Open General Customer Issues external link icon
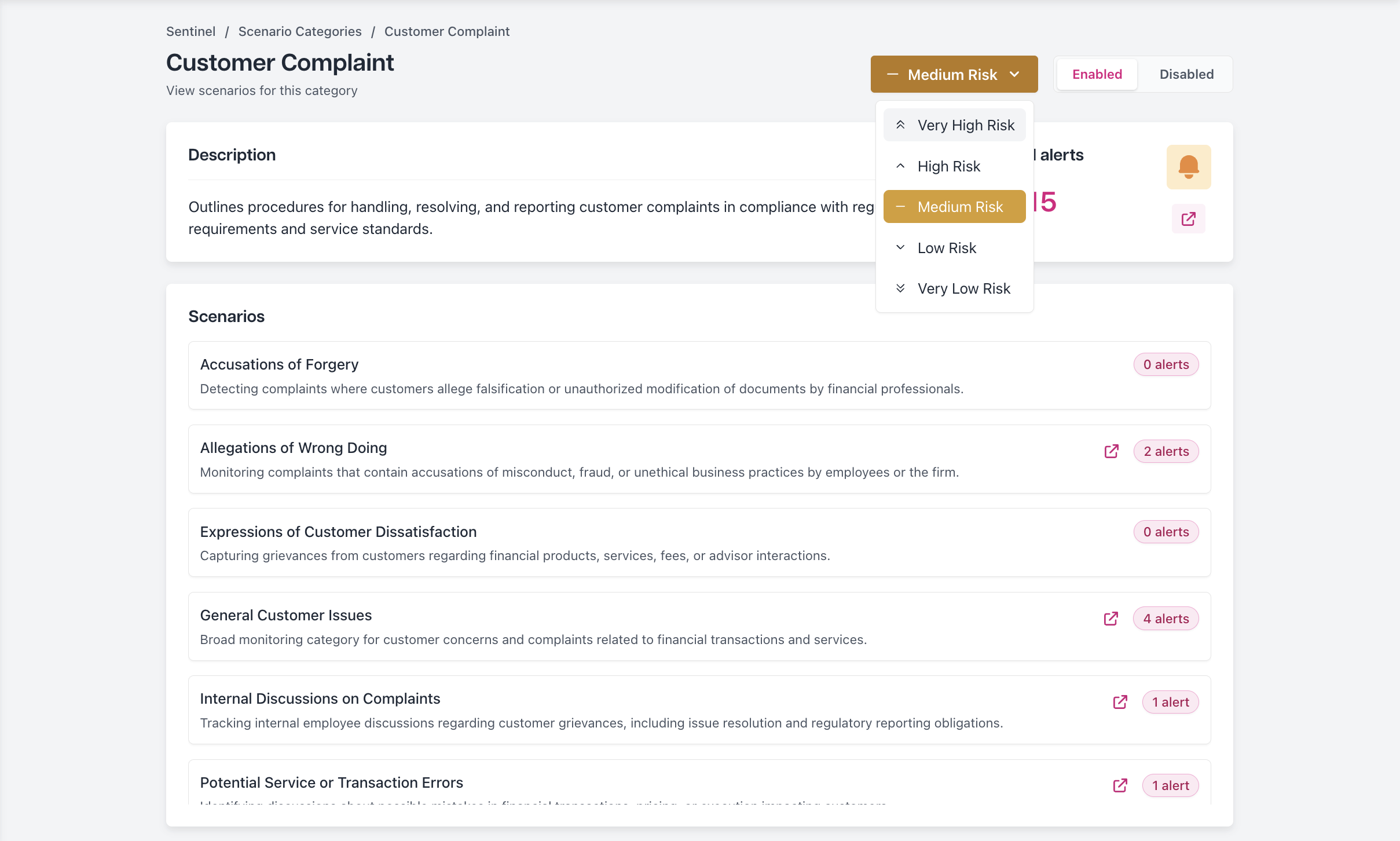 pos(1111,619)
